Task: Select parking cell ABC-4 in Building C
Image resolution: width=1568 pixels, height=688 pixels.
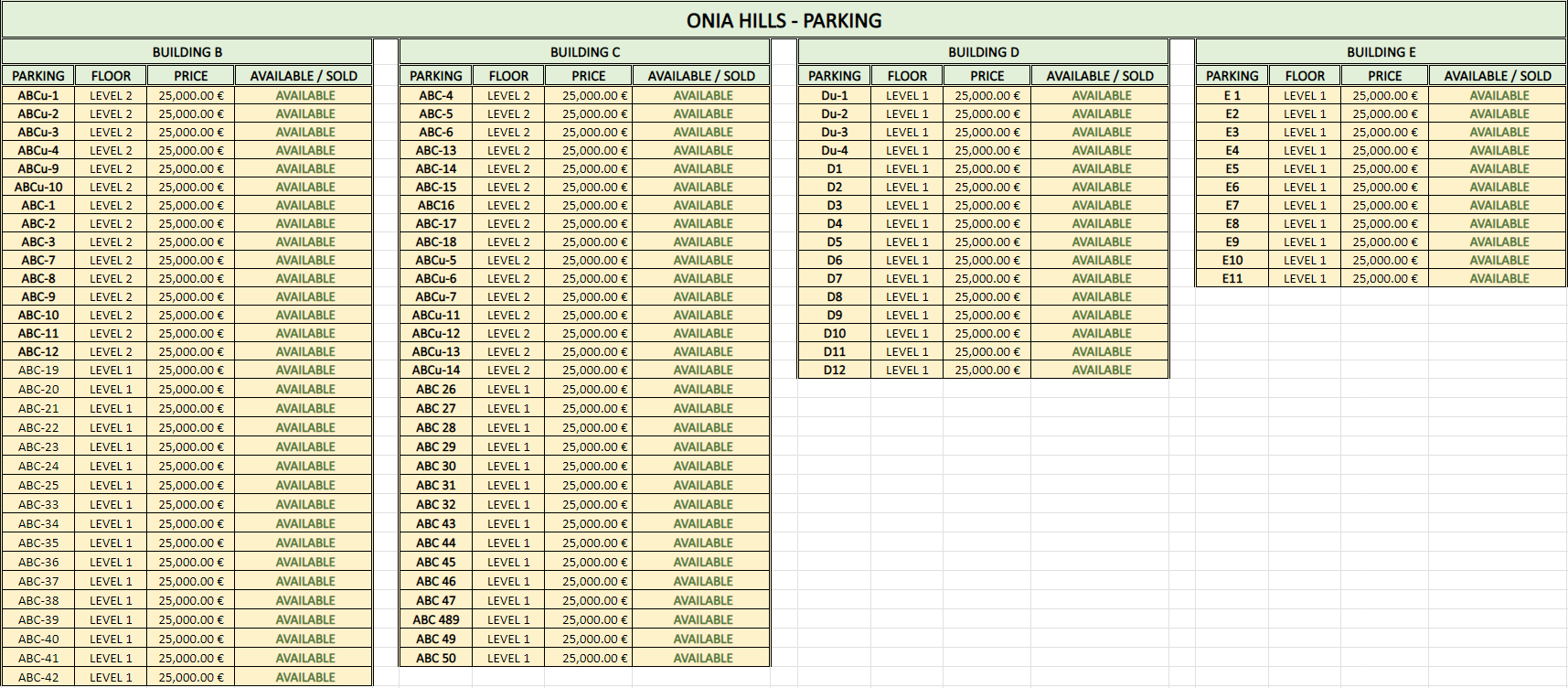Action: coord(436,95)
